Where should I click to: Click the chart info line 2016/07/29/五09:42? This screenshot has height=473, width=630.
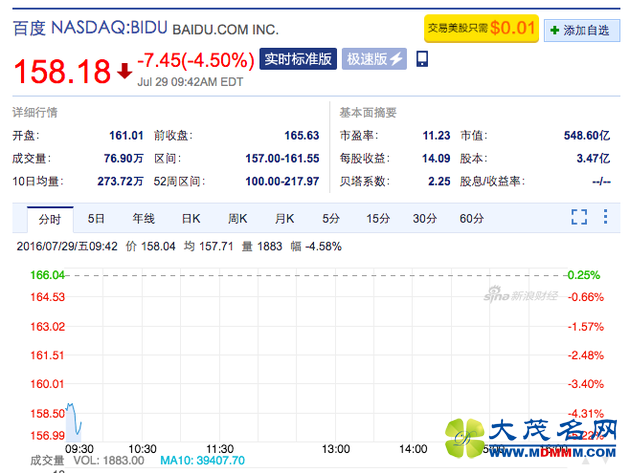[x=67, y=246]
